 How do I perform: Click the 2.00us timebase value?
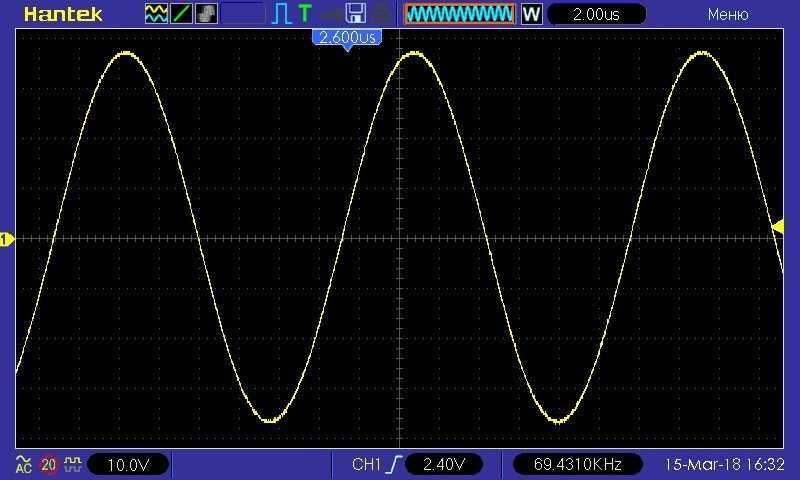[x=596, y=14]
